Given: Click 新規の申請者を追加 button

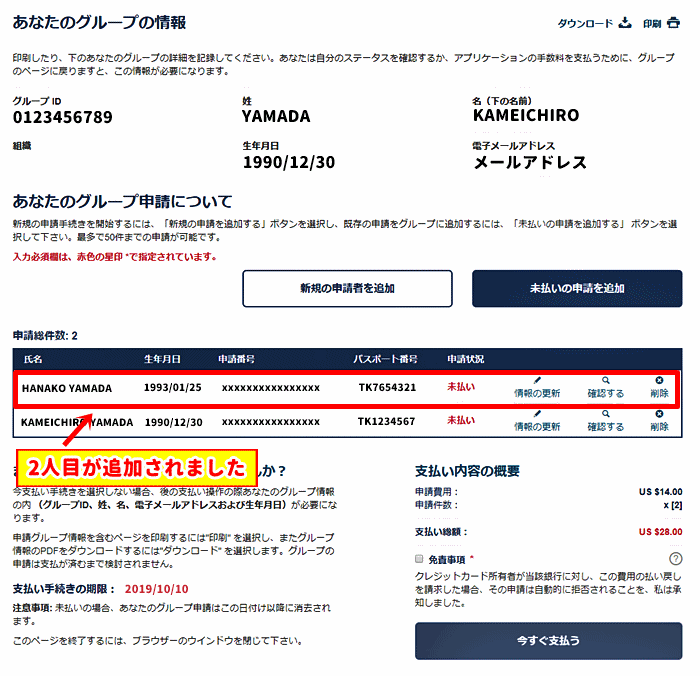Looking at the screenshot, I should (347, 288).
